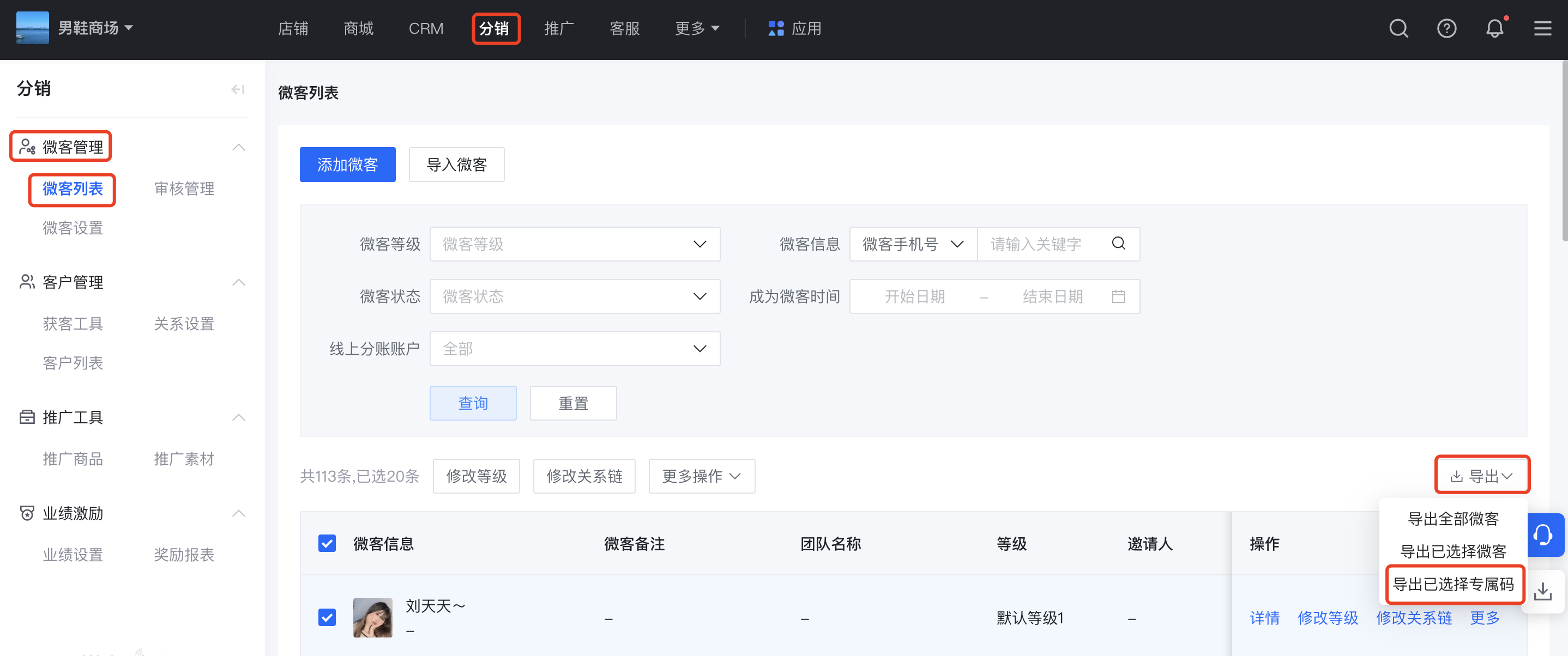Screen dimensions: 1568x656
Task: Open the help question mark icon
Action: (1446, 28)
